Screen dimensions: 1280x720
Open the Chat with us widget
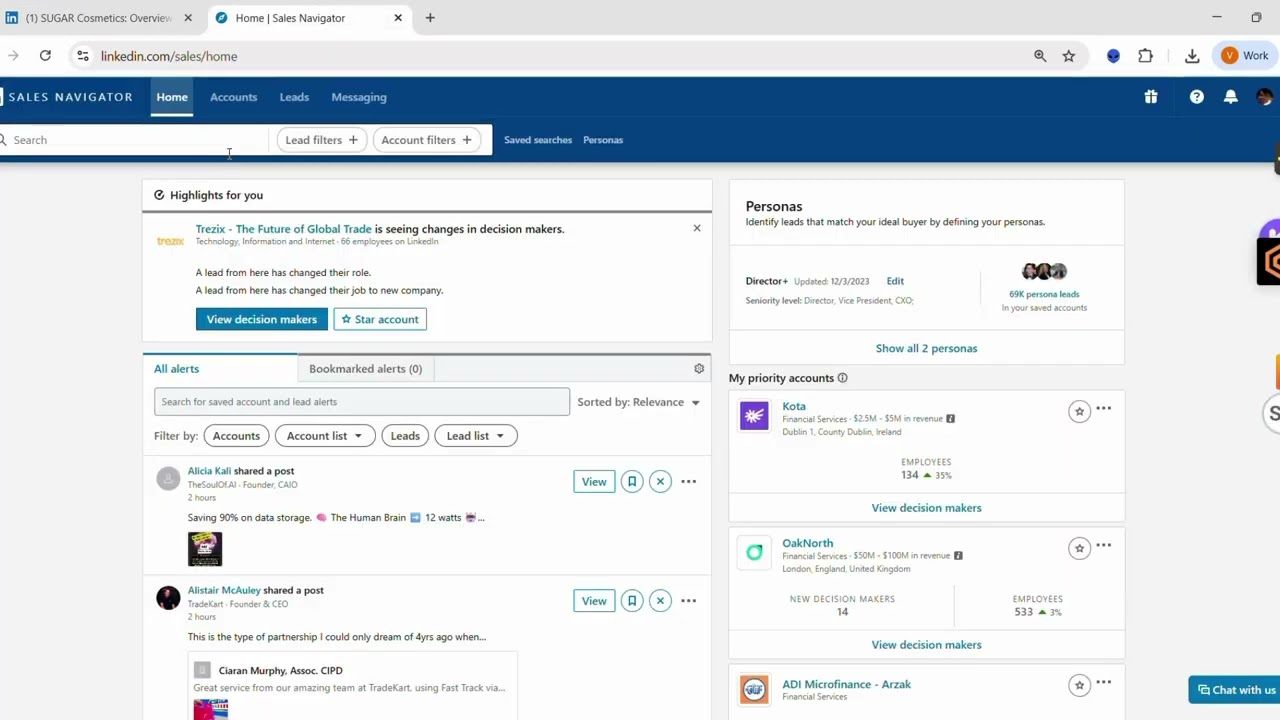(x=1234, y=690)
